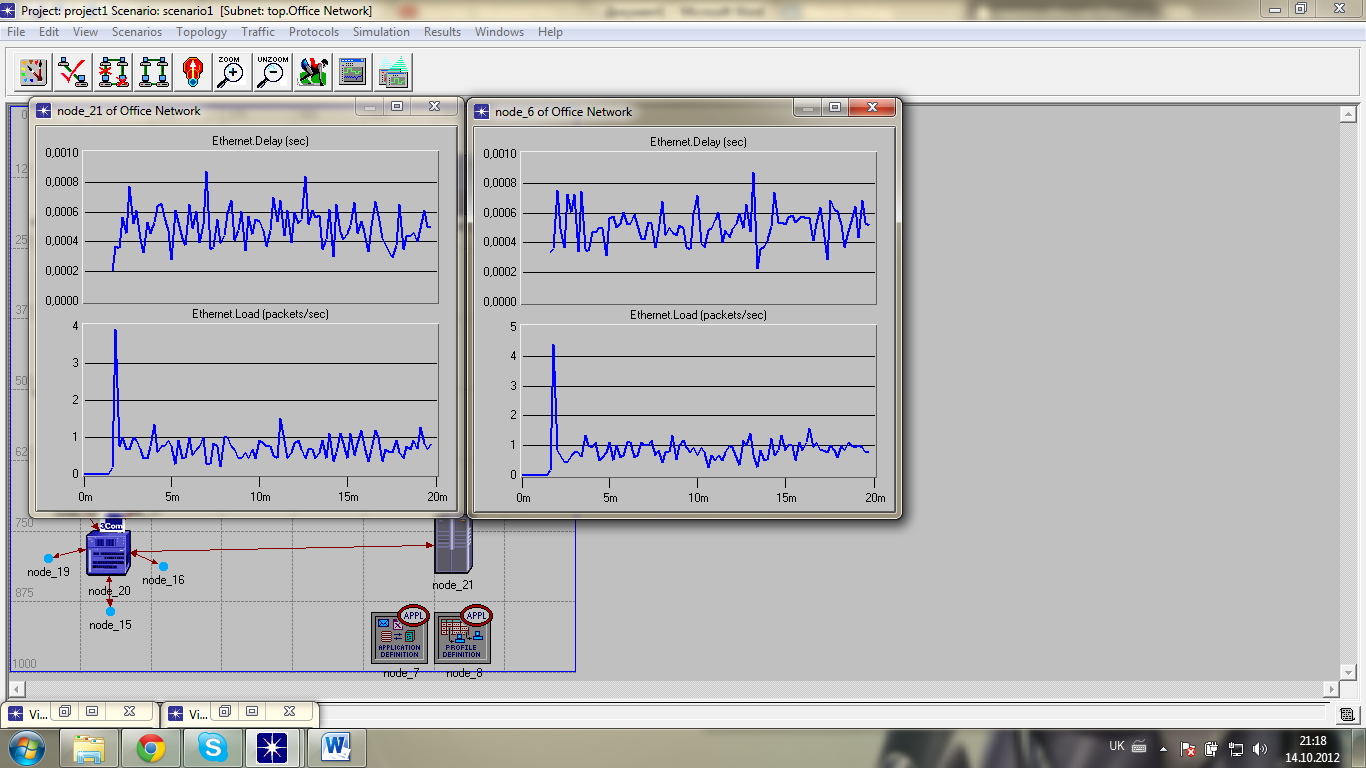Open the View Results graph icon
Image resolution: width=1366 pixels, height=768 pixels.
[x=353, y=72]
